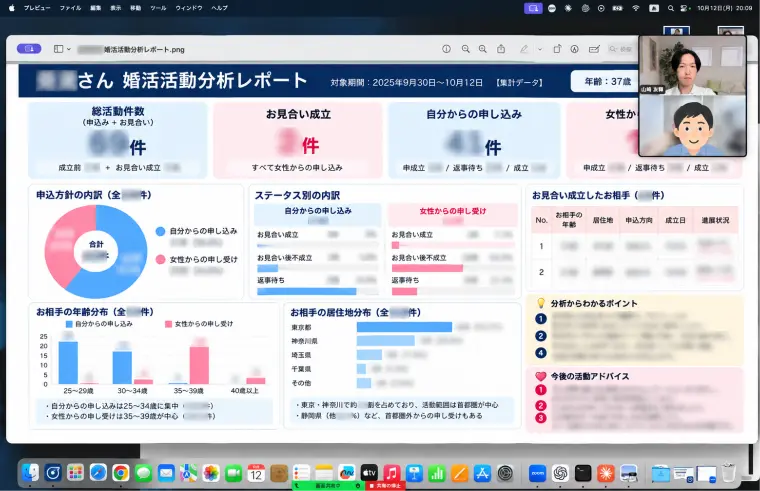760x491 pixels.
Task: Open Zoom from the Dock
Action: pyautogui.click(x=537, y=473)
